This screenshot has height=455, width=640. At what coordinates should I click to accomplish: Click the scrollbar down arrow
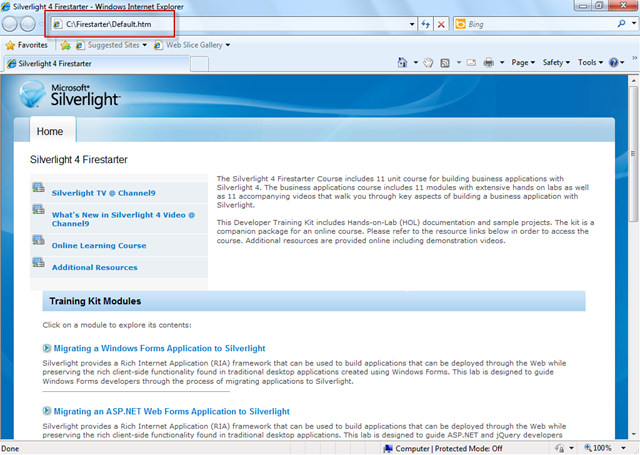click(x=633, y=434)
